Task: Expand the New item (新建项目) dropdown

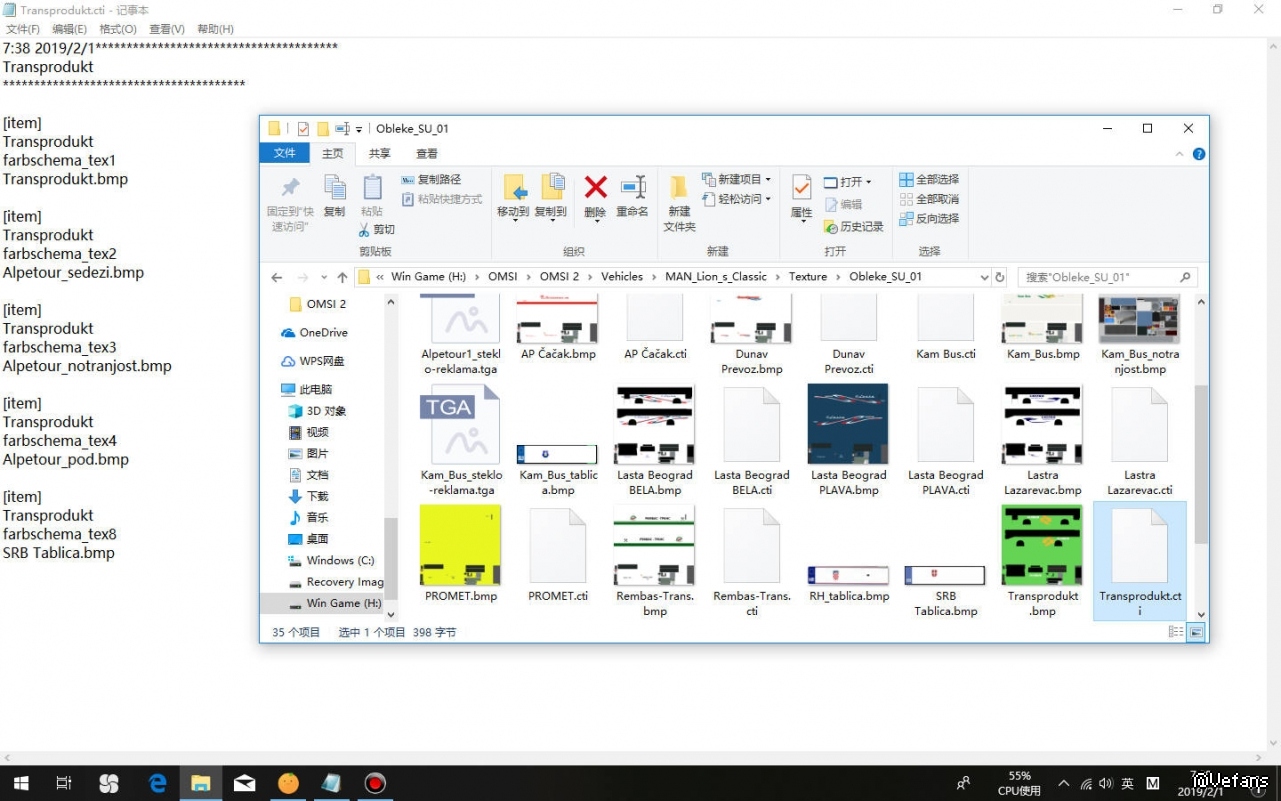Action: click(737, 179)
